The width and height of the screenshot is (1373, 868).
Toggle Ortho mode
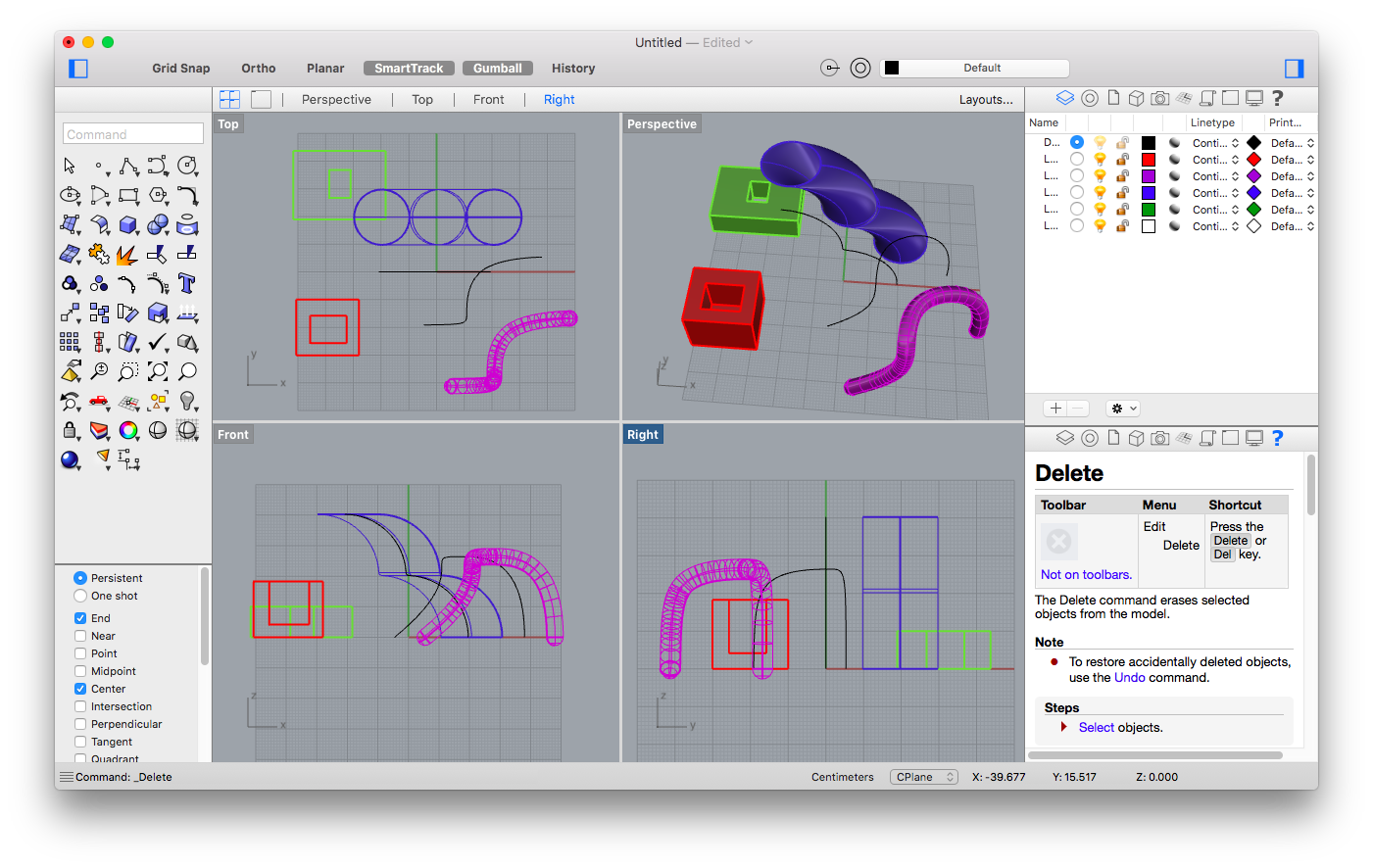tap(259, 69)
